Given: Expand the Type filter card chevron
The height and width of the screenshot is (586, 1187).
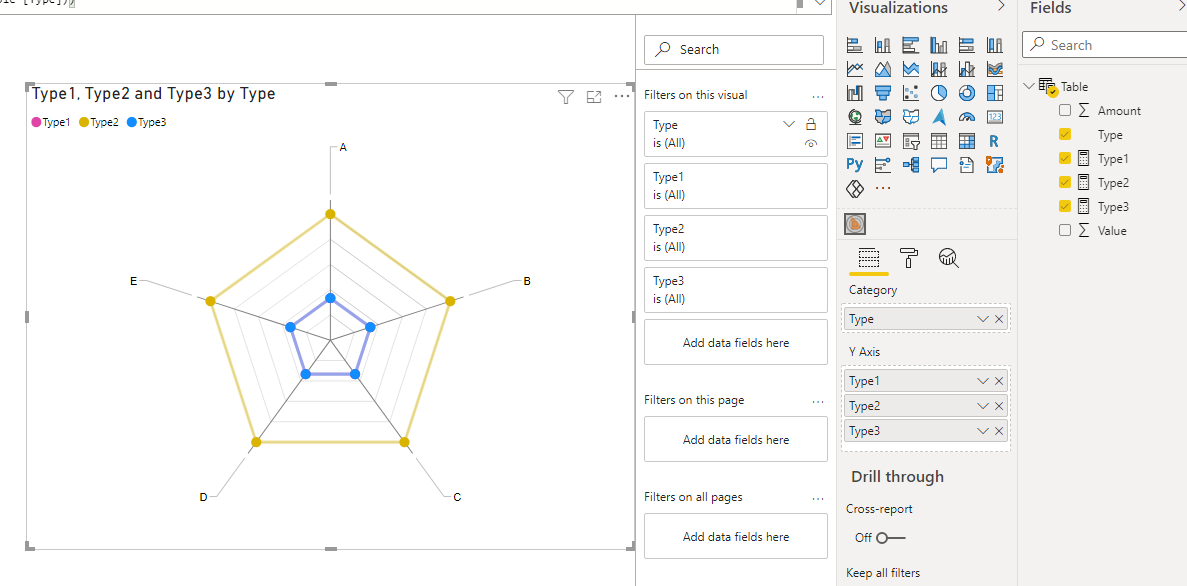Looking at the screenshot, I should click(789, 124).
